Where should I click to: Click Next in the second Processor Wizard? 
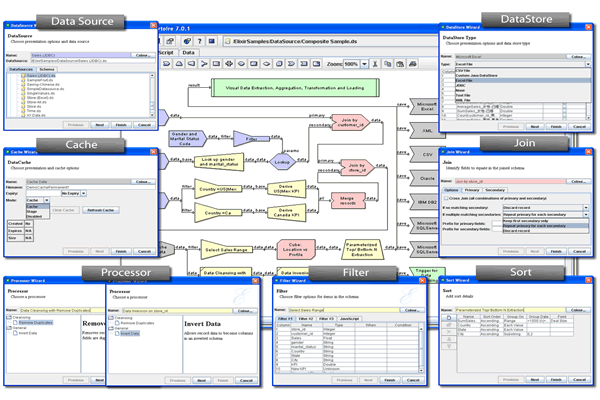(202, 380)
